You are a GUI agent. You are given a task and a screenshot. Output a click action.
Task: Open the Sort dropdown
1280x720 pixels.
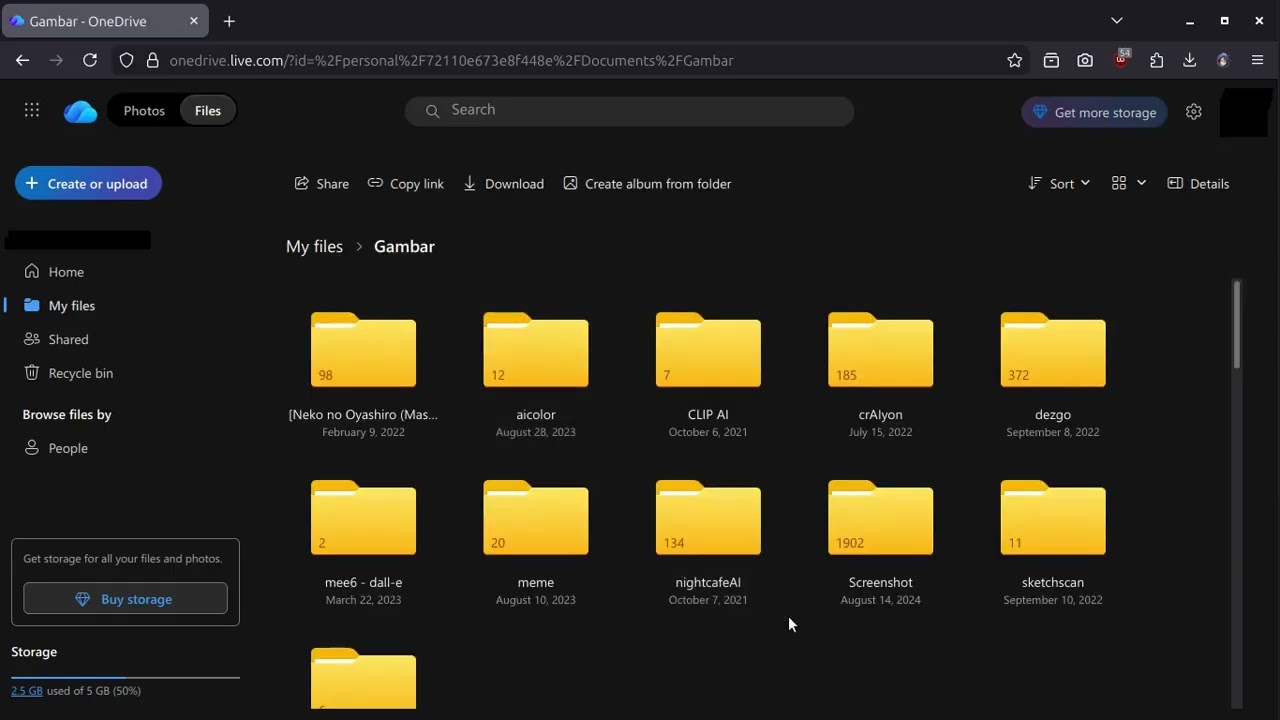1059,184
